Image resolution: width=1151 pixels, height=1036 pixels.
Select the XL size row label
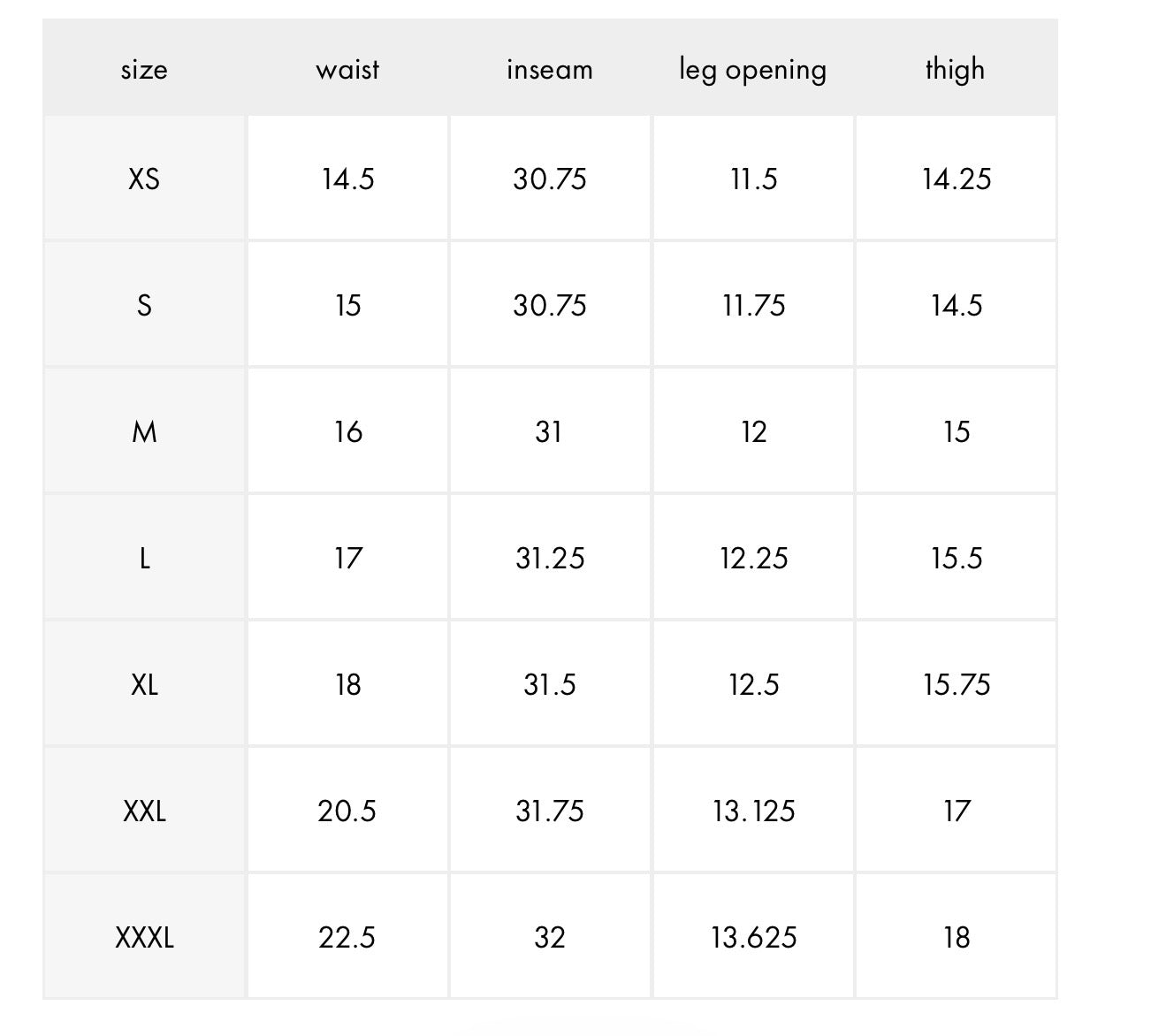tap(144, 685)
